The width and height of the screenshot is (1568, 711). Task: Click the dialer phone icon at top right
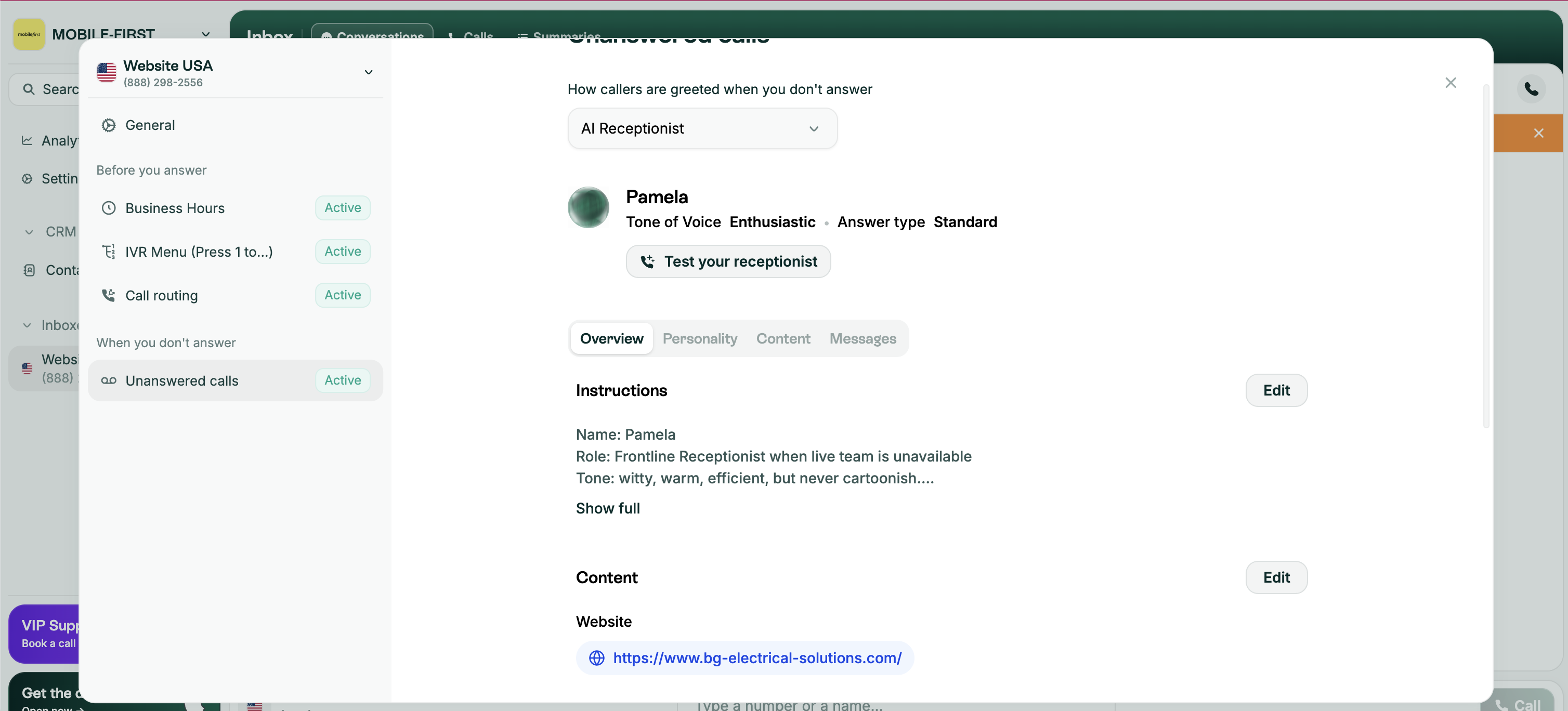point(1531,89)
